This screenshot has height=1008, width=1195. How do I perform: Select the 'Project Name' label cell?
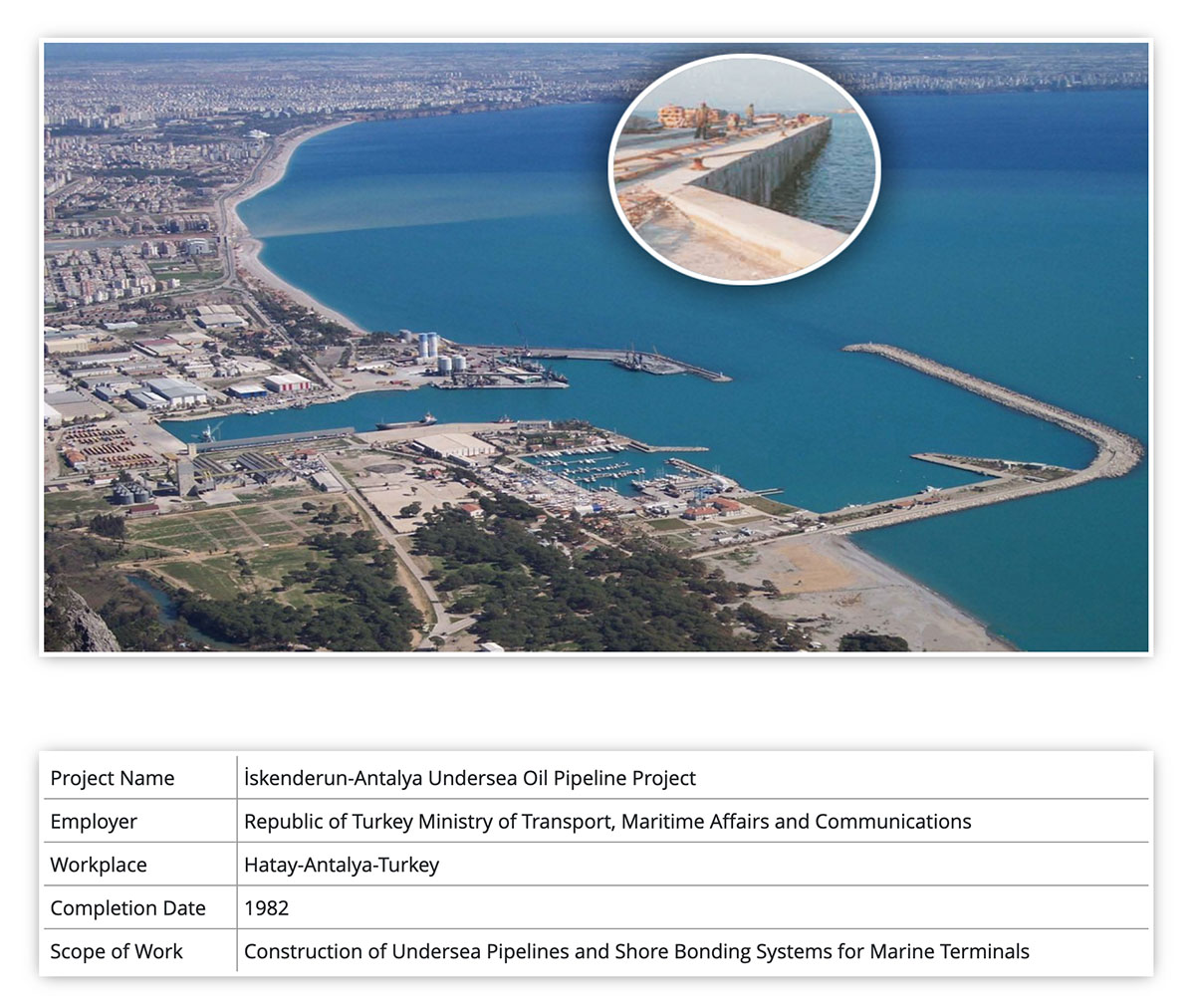click(x=113, y=778)
